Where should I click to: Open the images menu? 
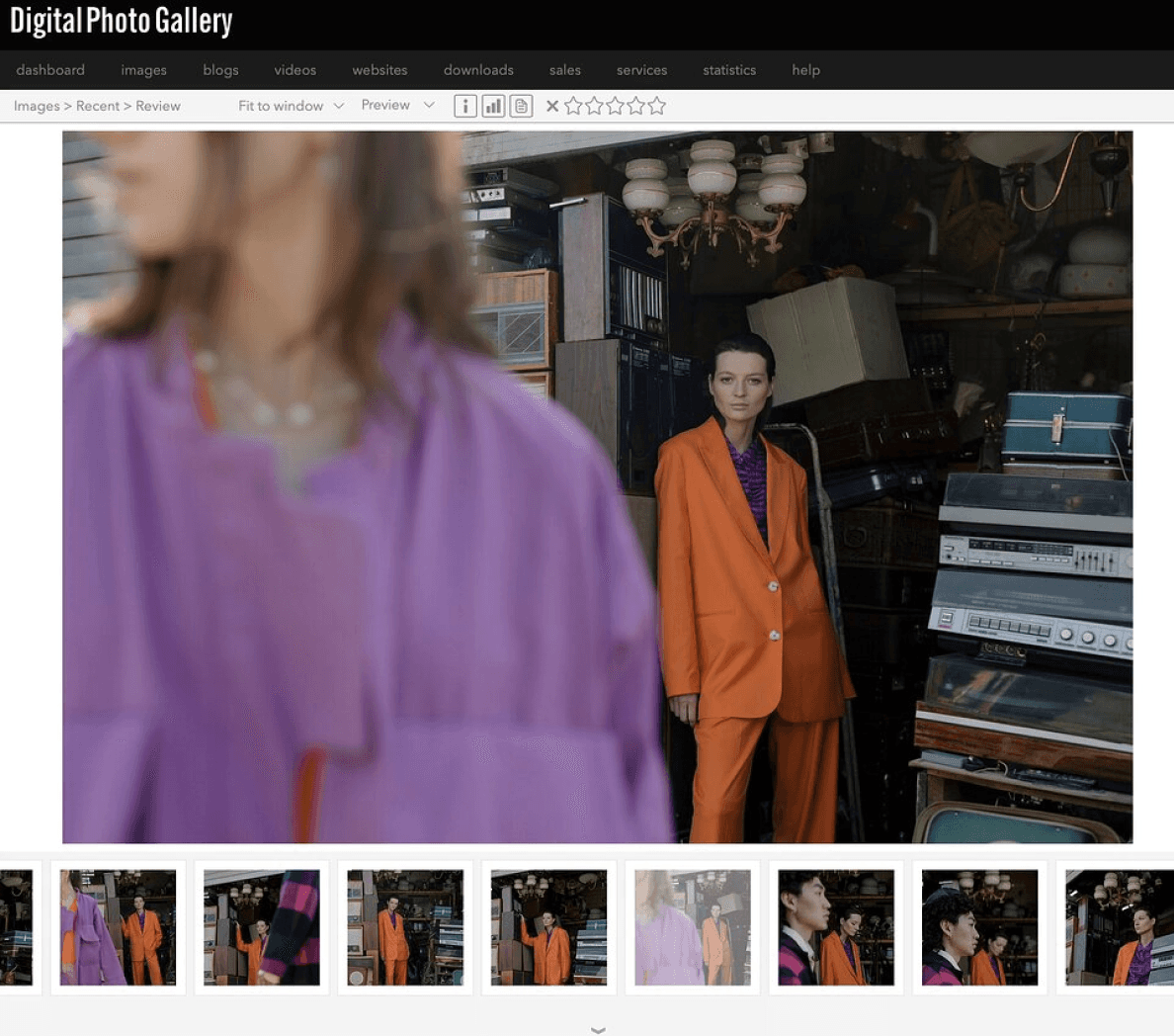point(143,69)
